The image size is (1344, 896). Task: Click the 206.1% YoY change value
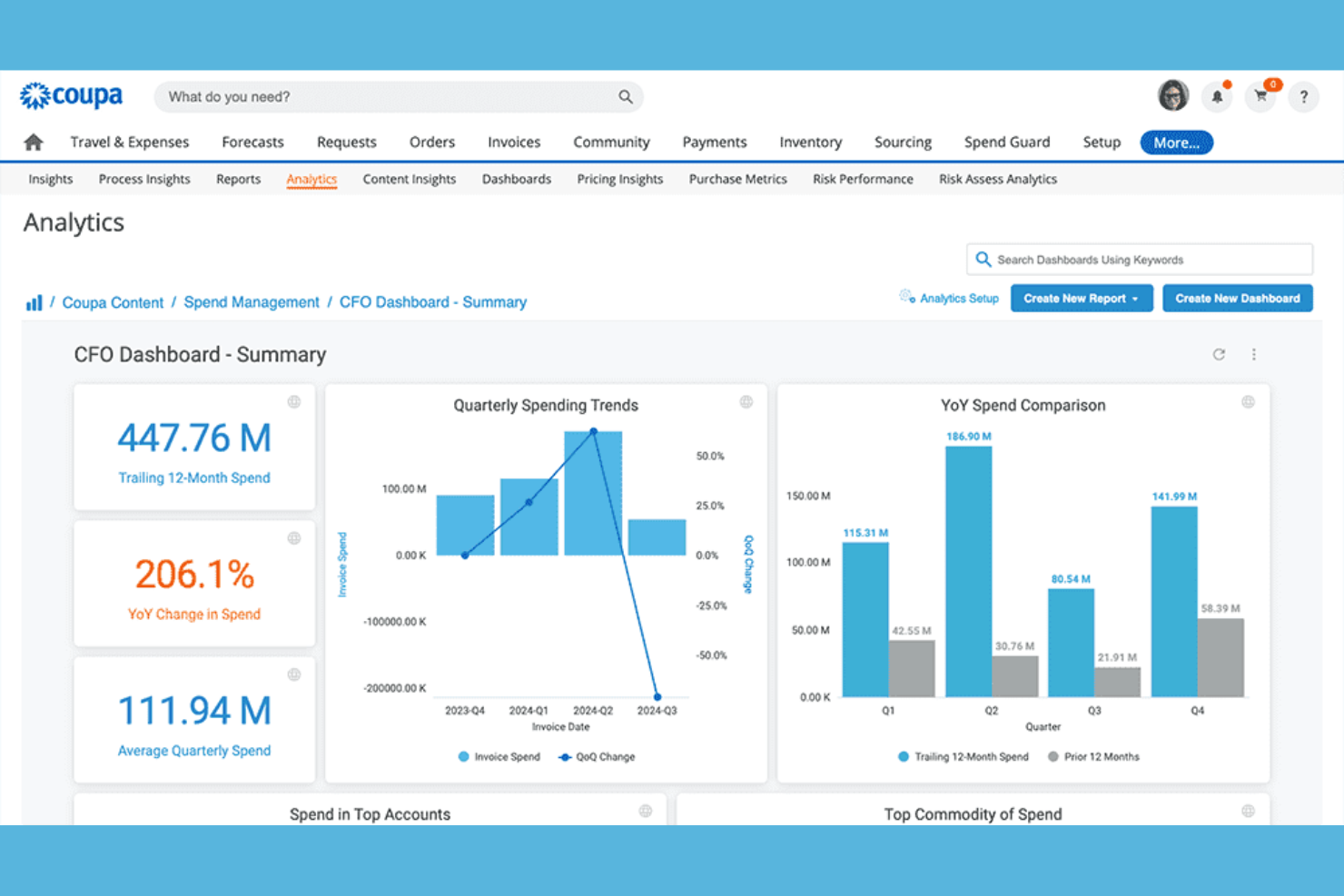click(x=194, y=575)
